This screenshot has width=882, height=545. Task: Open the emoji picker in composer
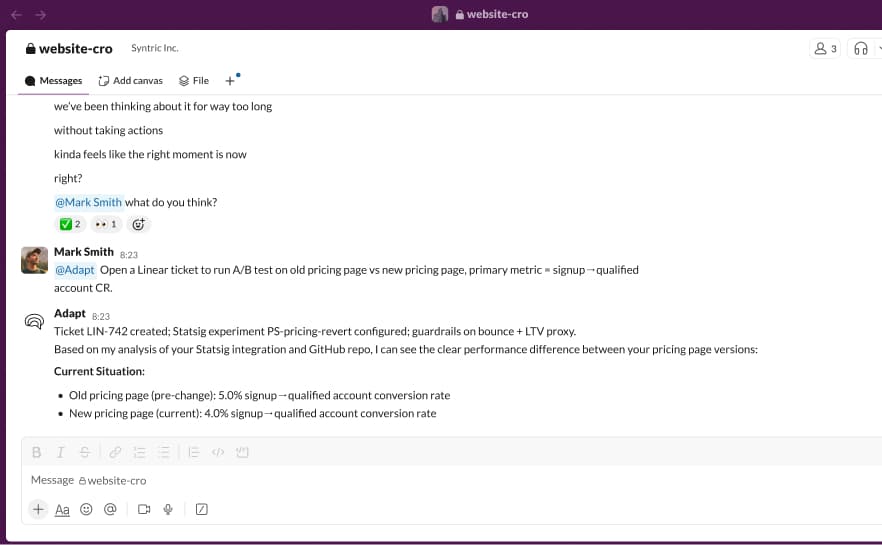point(86,509)
